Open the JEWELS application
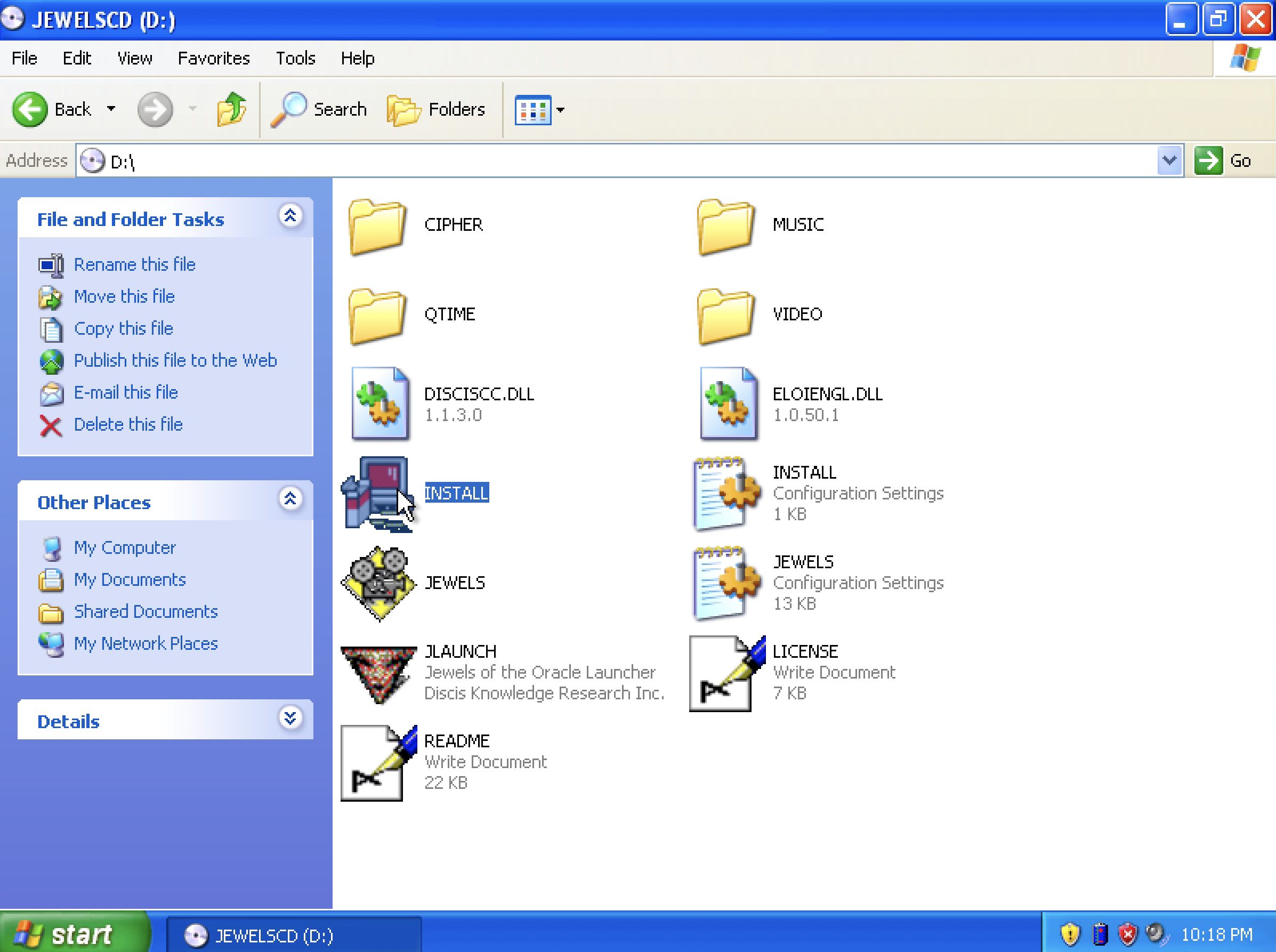The height and width of the screenshot is (952, 1276). pos(383,582)
